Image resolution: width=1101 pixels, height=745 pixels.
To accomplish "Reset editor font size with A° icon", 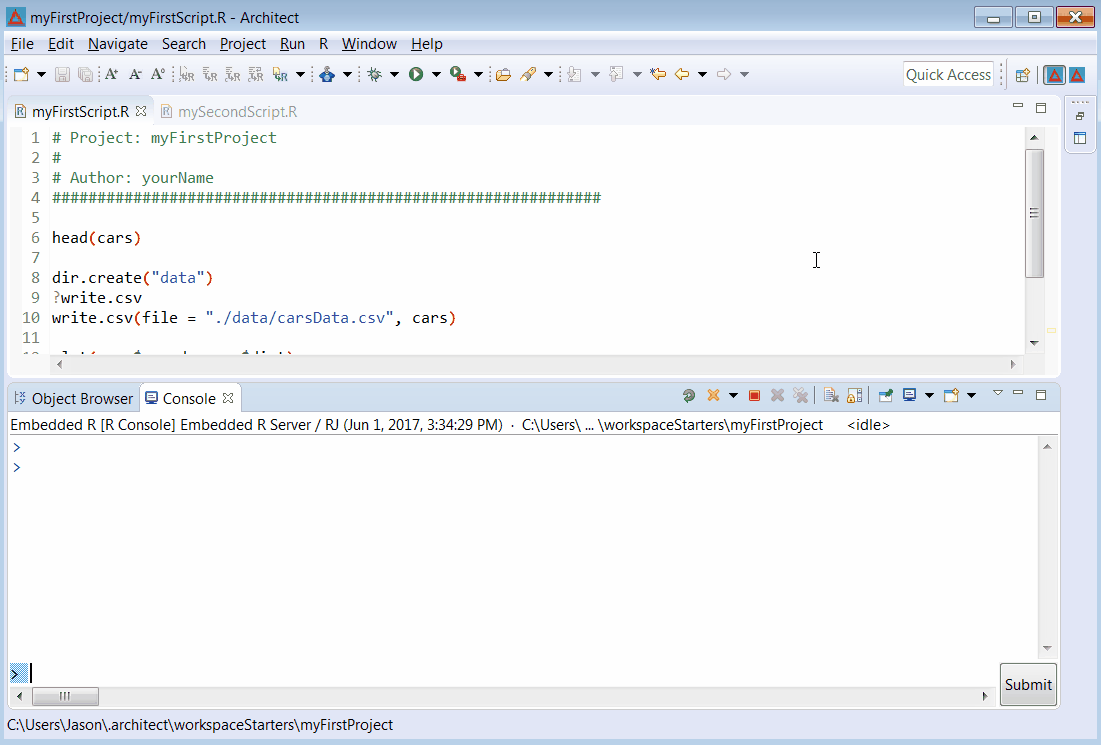I will [x=159, y=74].
